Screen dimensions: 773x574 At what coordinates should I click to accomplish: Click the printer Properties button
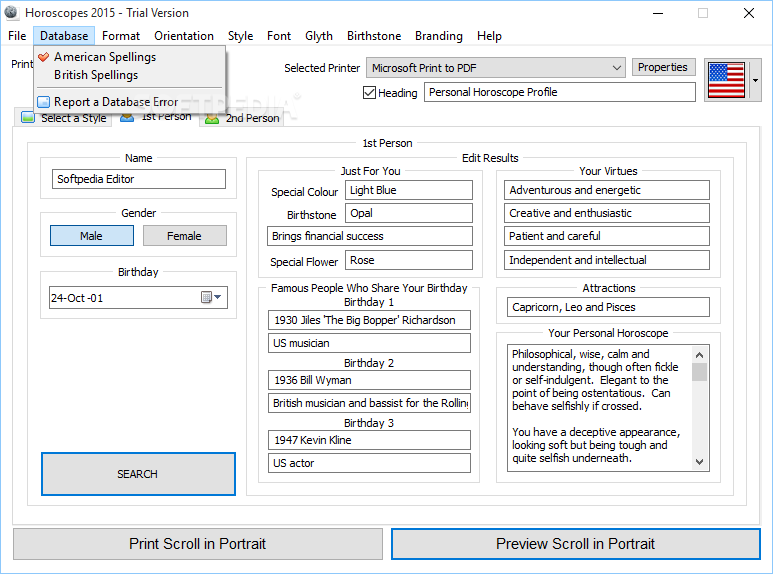click(x=663, y=67)
